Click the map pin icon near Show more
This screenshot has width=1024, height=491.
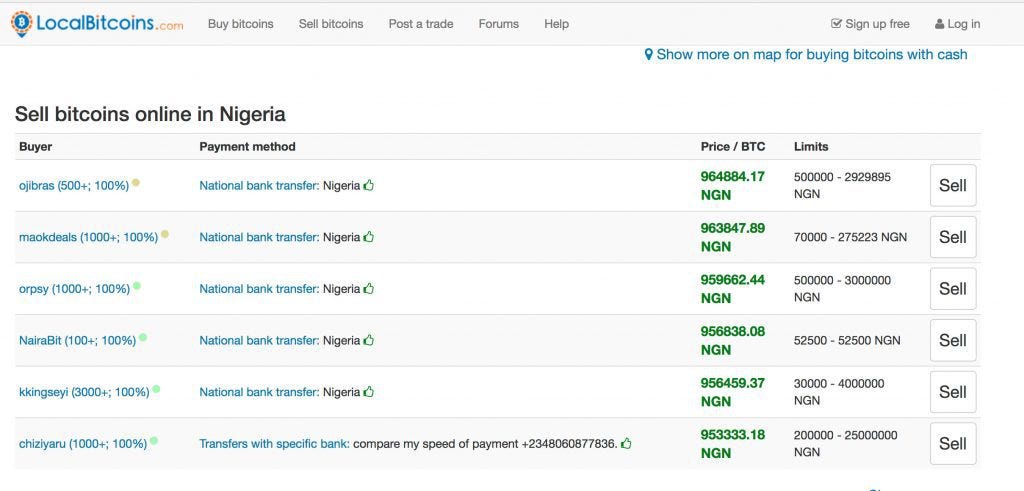pos(648,55)
